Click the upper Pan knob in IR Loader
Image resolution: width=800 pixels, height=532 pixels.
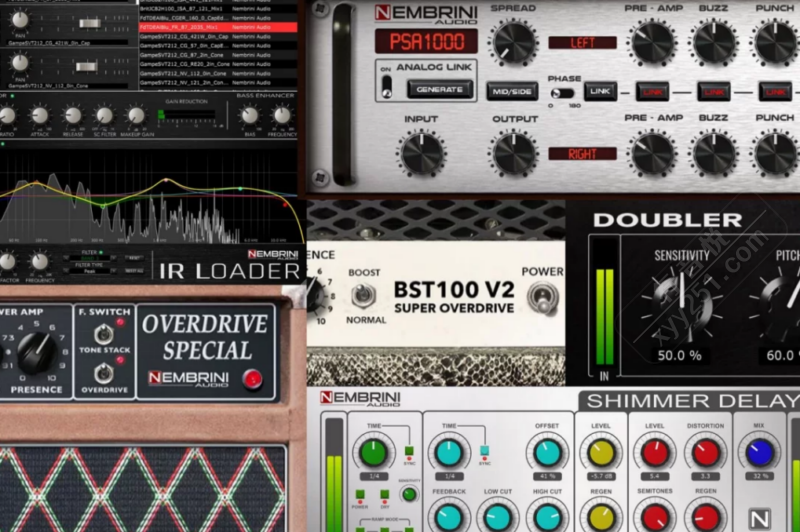(x=20, y=19)
